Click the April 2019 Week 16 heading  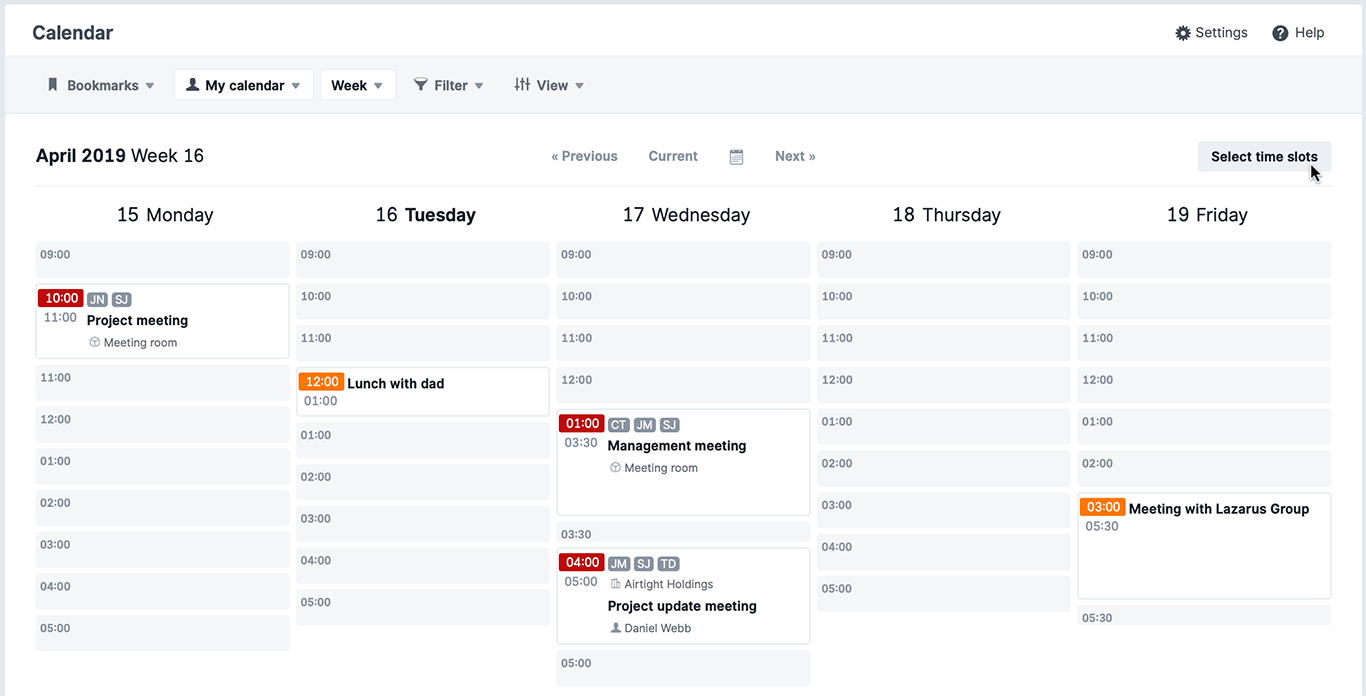(120, 156)
